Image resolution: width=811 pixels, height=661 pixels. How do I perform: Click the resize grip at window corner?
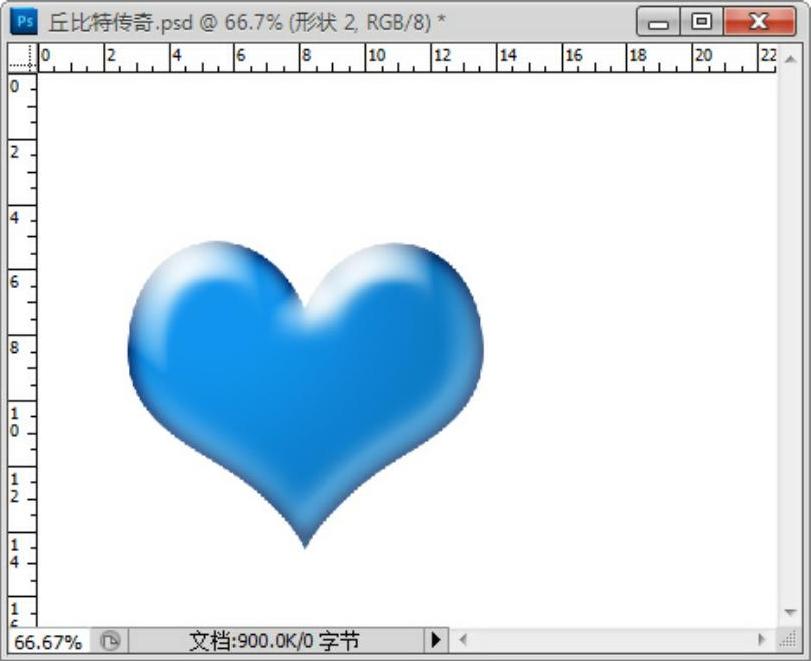(x=790, y=641)
